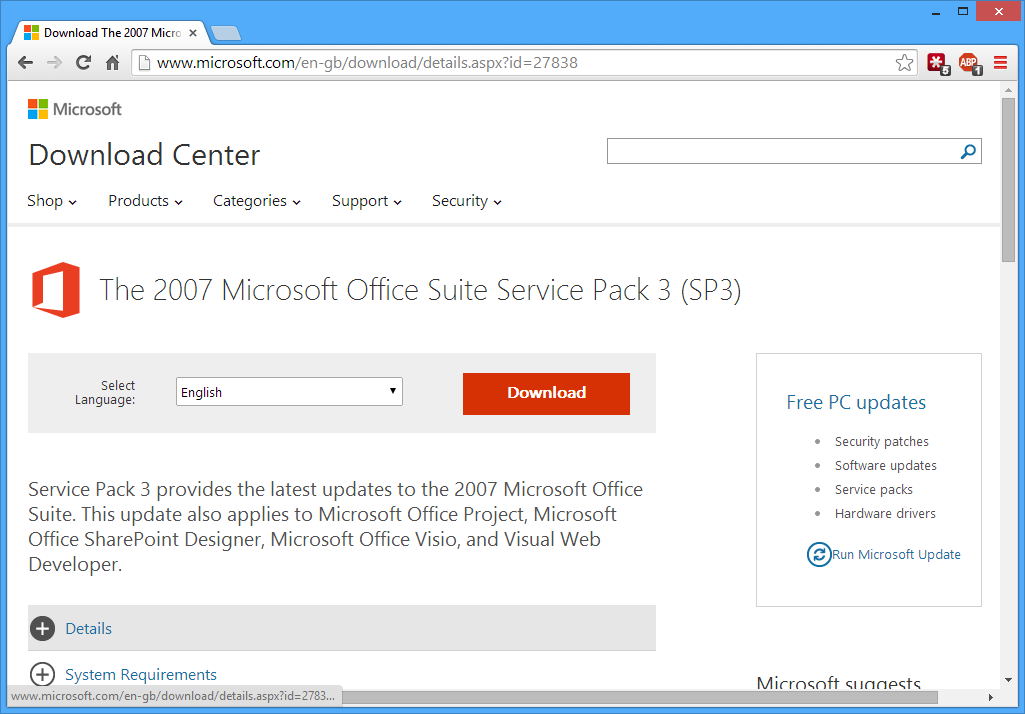Screen dimensions: 1025x714
Task: Expand System Requirements with the plus icon
Action: coord(42,674)
